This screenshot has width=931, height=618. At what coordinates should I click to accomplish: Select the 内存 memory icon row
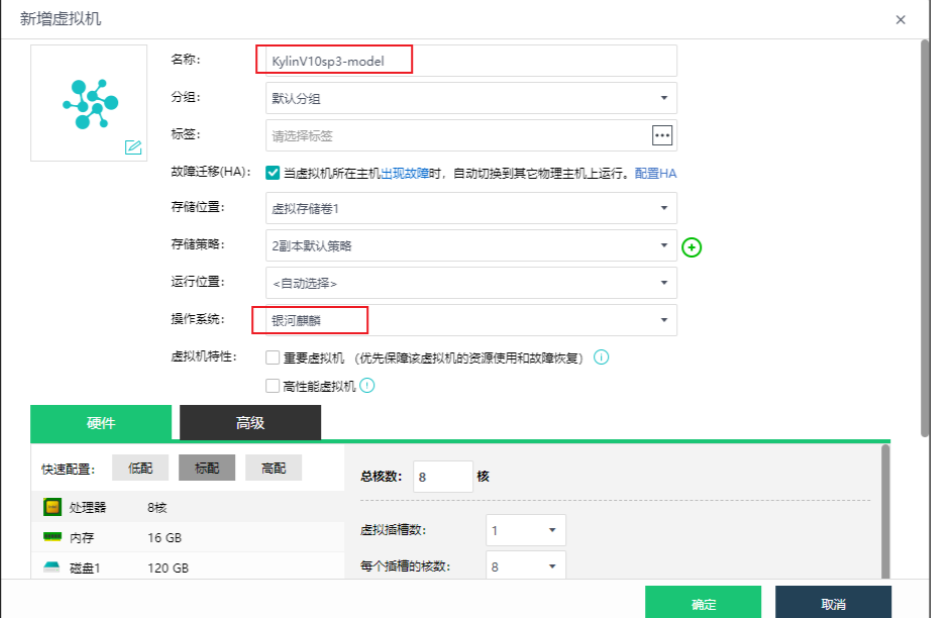click(x=52, y=538)
